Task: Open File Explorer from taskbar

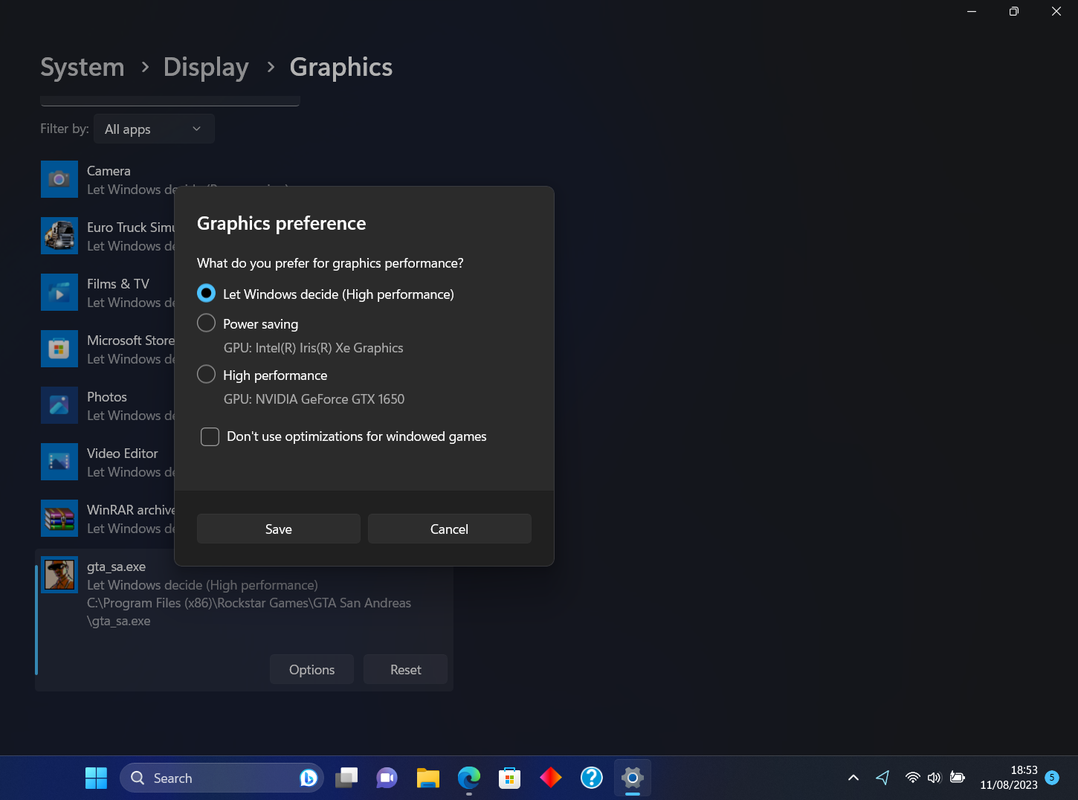Action: [x=428, y=778]
